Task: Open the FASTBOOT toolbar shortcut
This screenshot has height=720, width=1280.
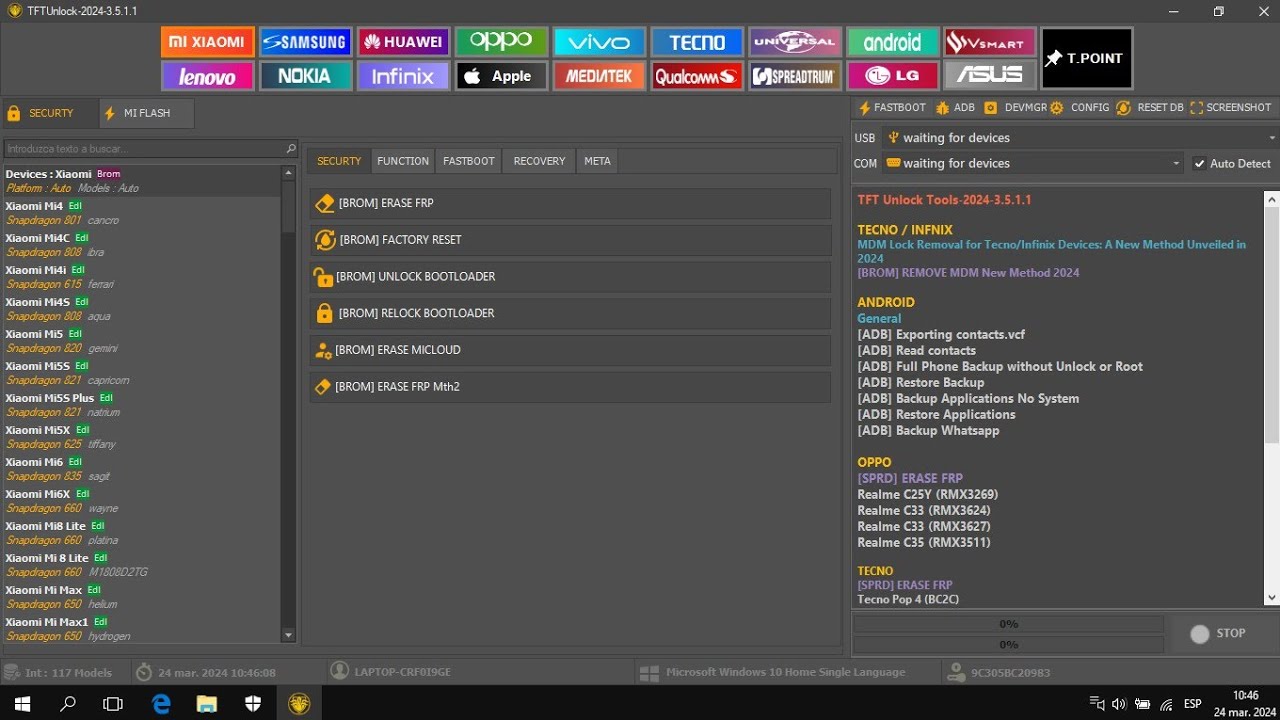Action: (x=892, y=107)
